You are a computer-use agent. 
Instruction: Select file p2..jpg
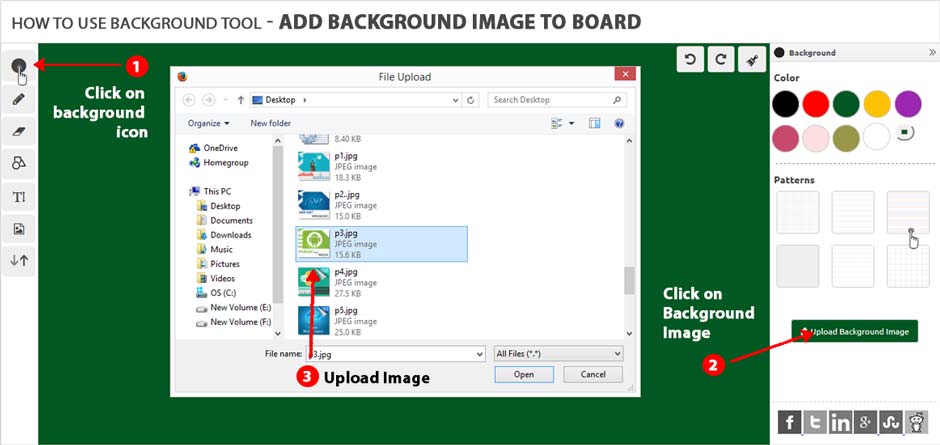tap(381, 205)
